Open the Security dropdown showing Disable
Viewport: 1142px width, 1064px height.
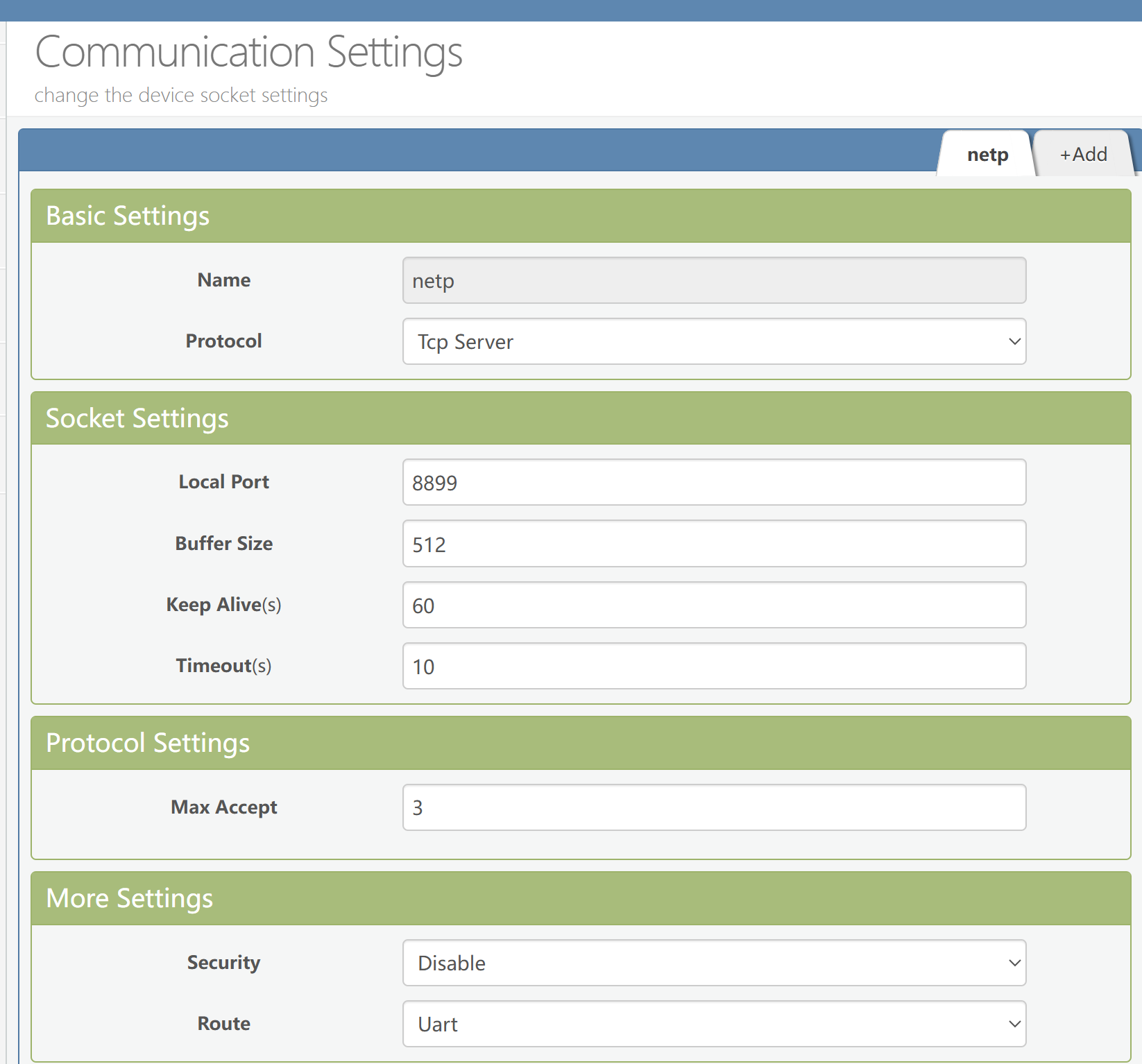[714, 963]
